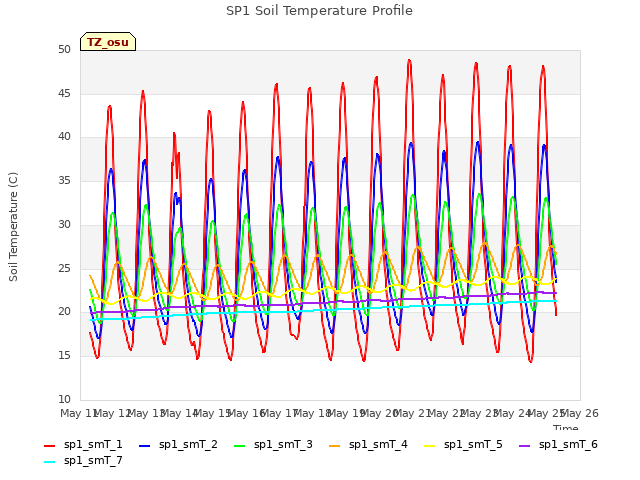Click the y-axis tick label 30
The image size is (640, 480).
click(64, 224)
